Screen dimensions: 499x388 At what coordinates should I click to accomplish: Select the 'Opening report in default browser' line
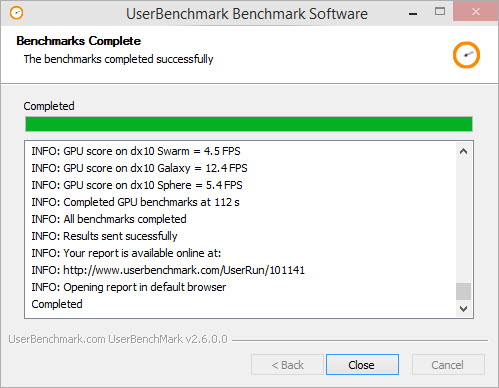(129, 287)
